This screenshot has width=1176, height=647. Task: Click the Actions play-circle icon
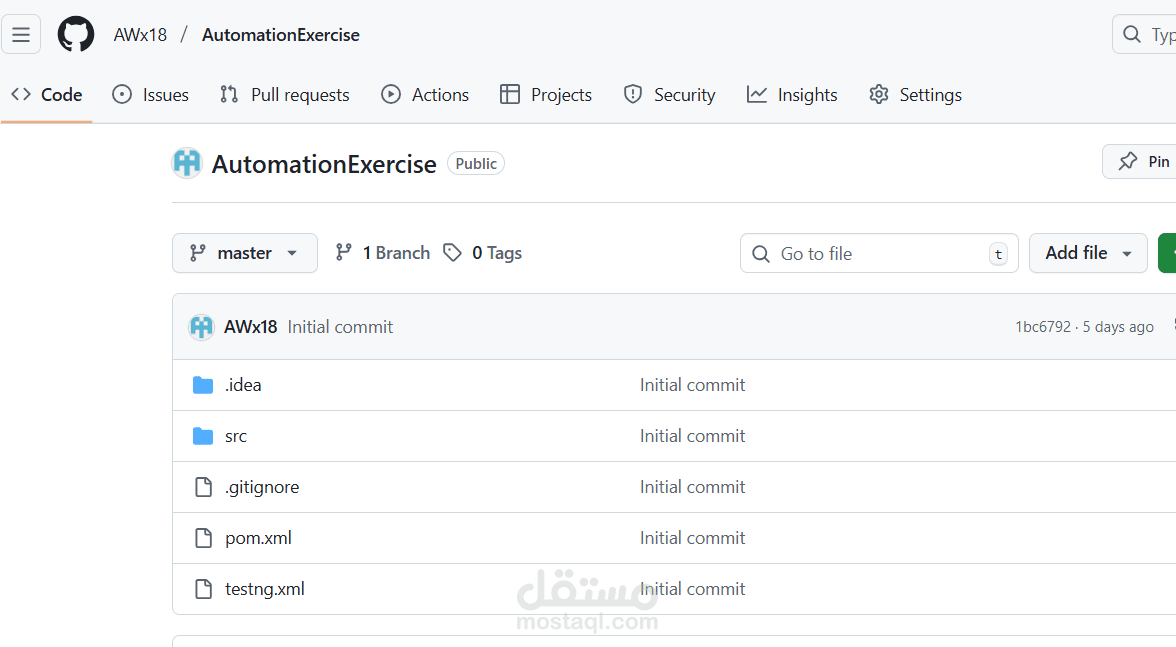pos(391,94)
